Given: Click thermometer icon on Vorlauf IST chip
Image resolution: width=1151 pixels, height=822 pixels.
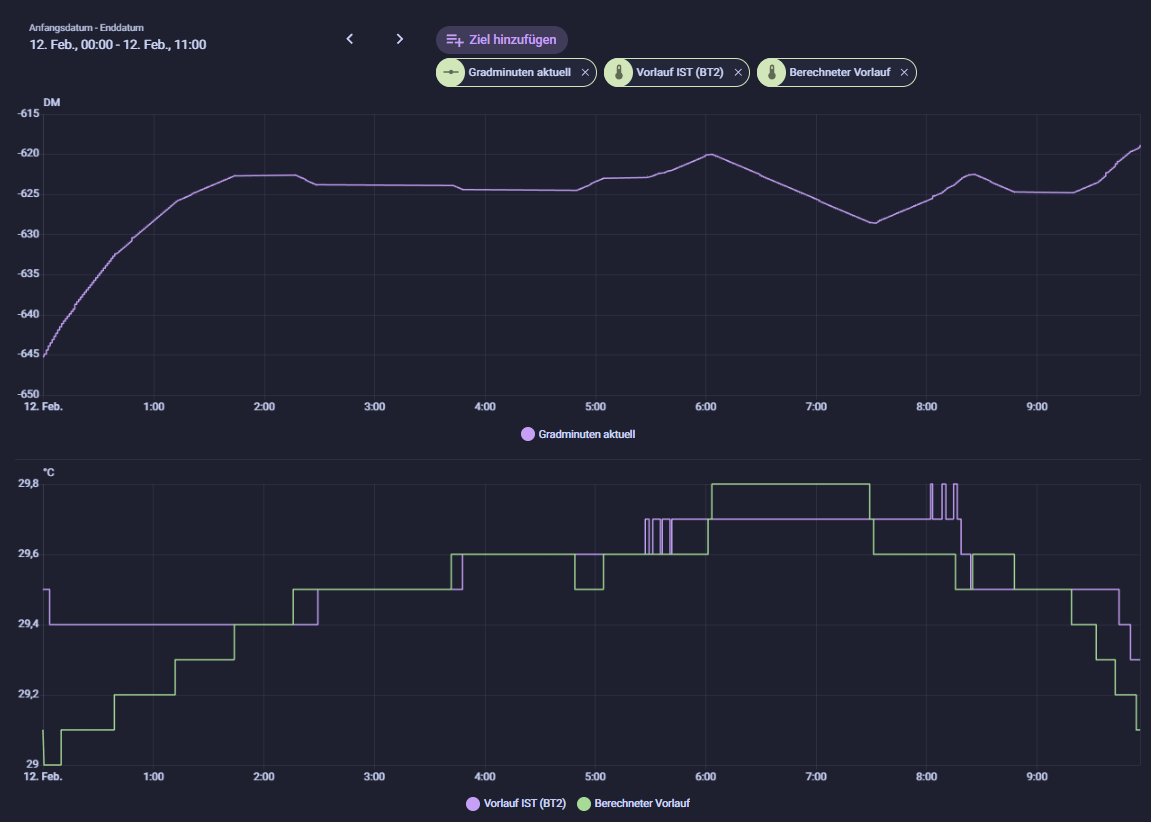Looking at the screenshot, I should pos(619,73).
